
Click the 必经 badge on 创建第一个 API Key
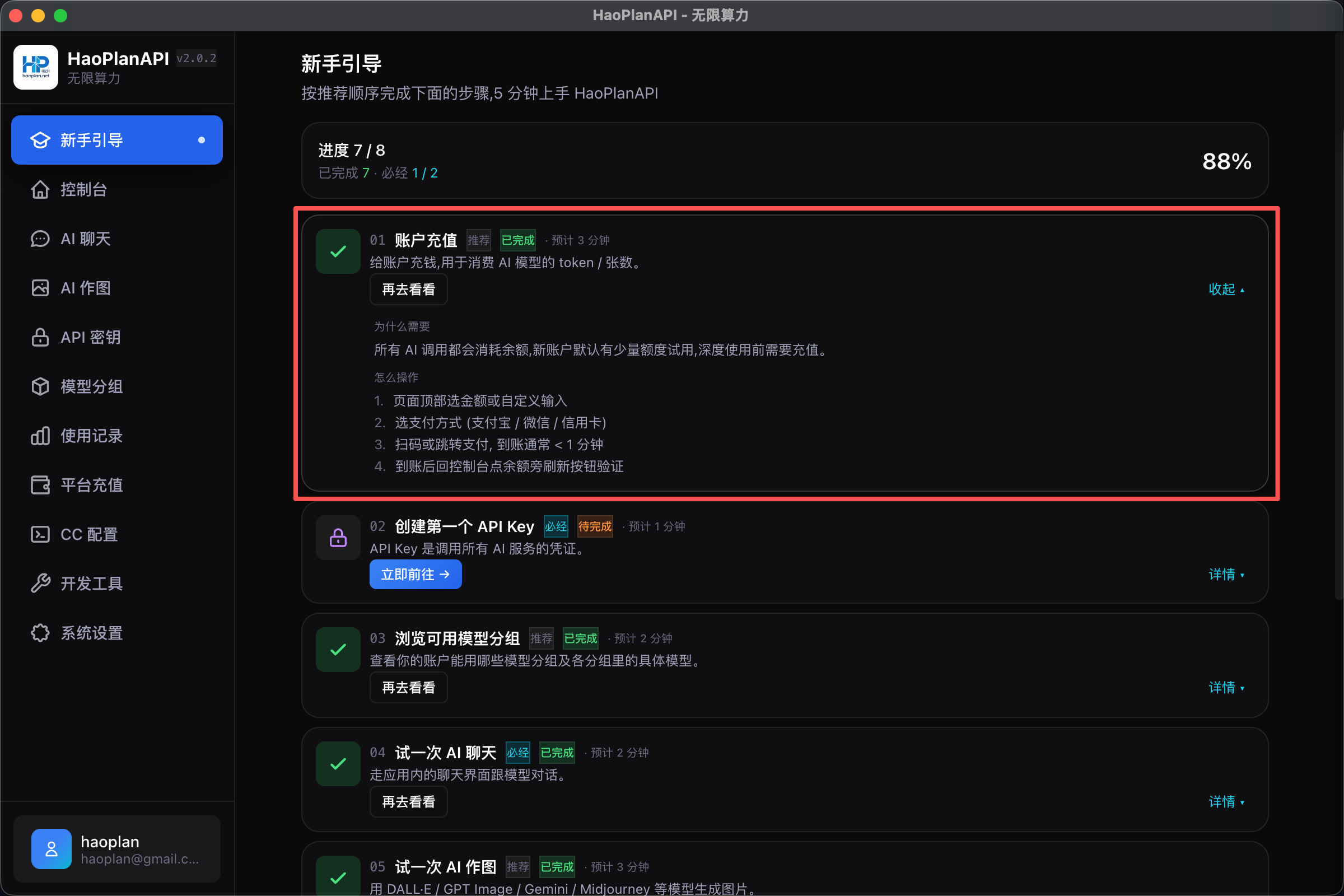click(x=556, y=526)
